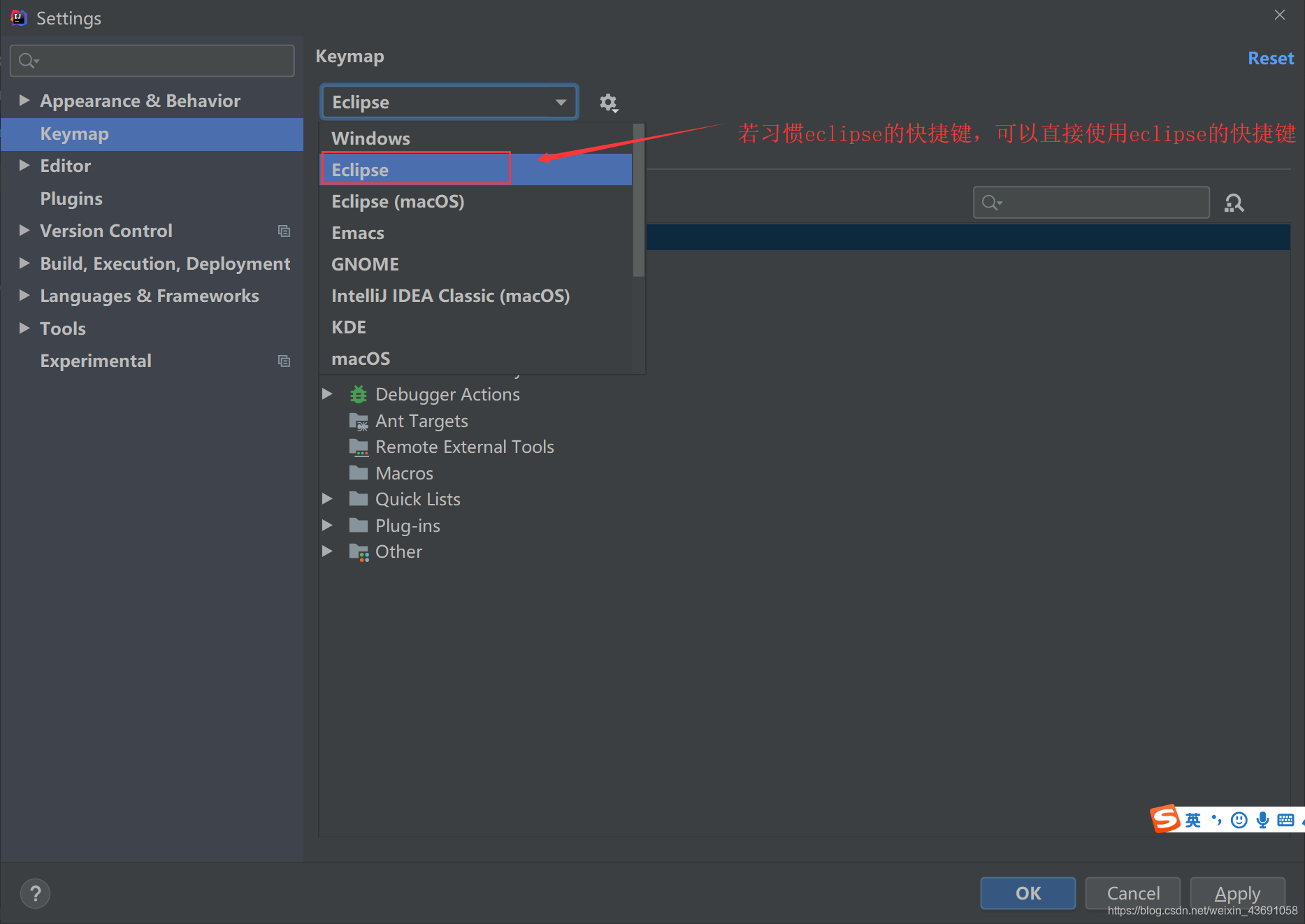Select the Macros row
Screen dimensions: 1305x924
404,473
